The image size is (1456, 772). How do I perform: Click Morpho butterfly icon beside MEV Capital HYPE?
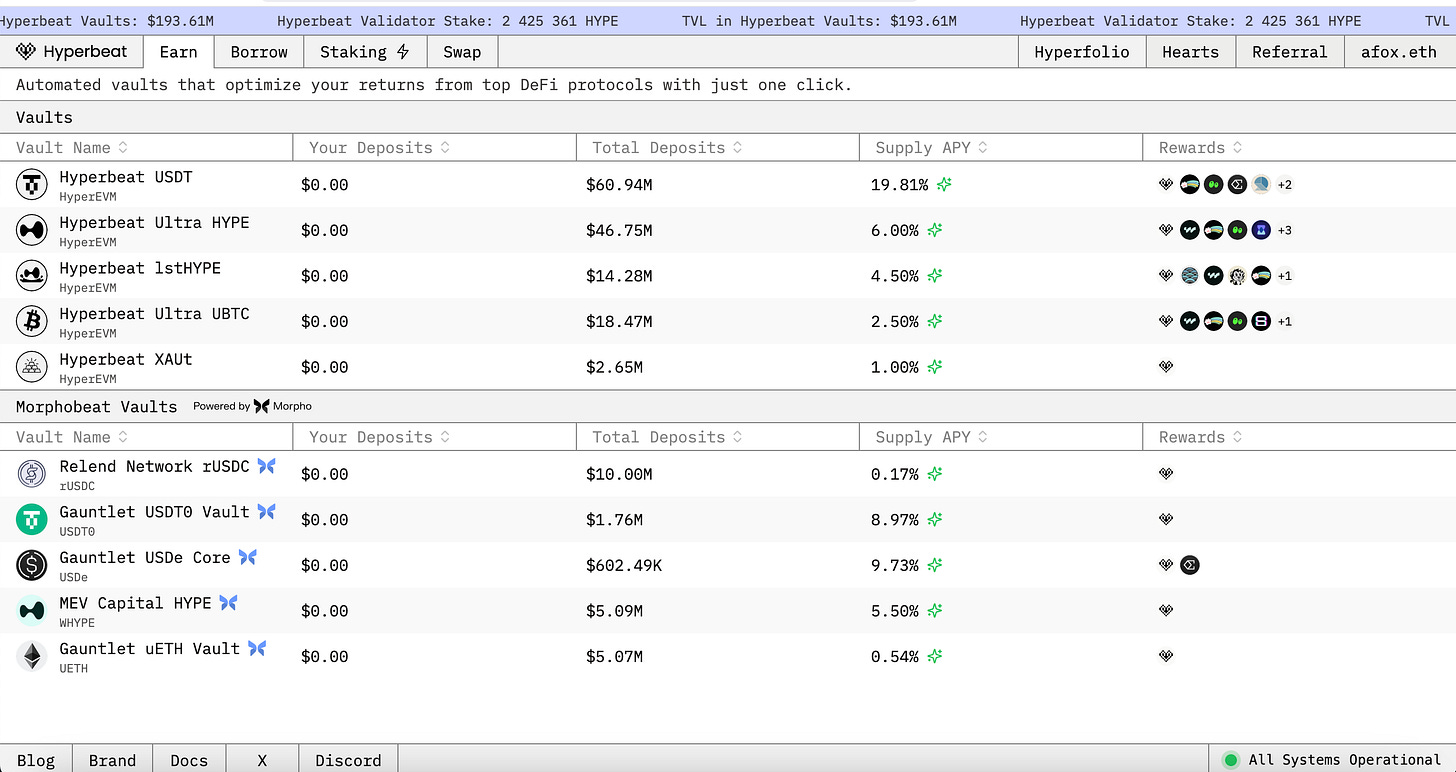tap(228, 602)
